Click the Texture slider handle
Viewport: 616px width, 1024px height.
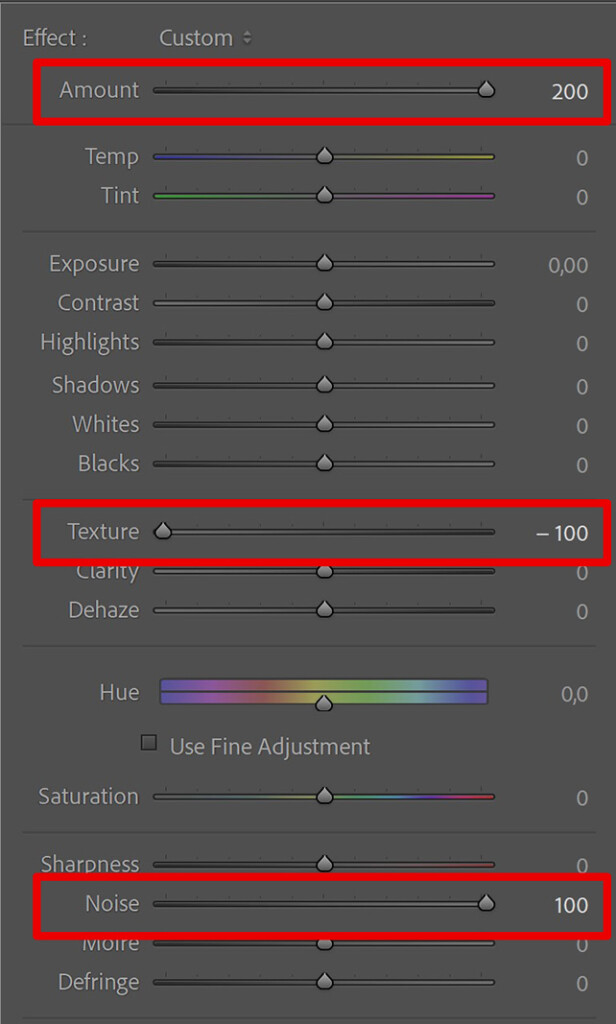tap(163, 531)
